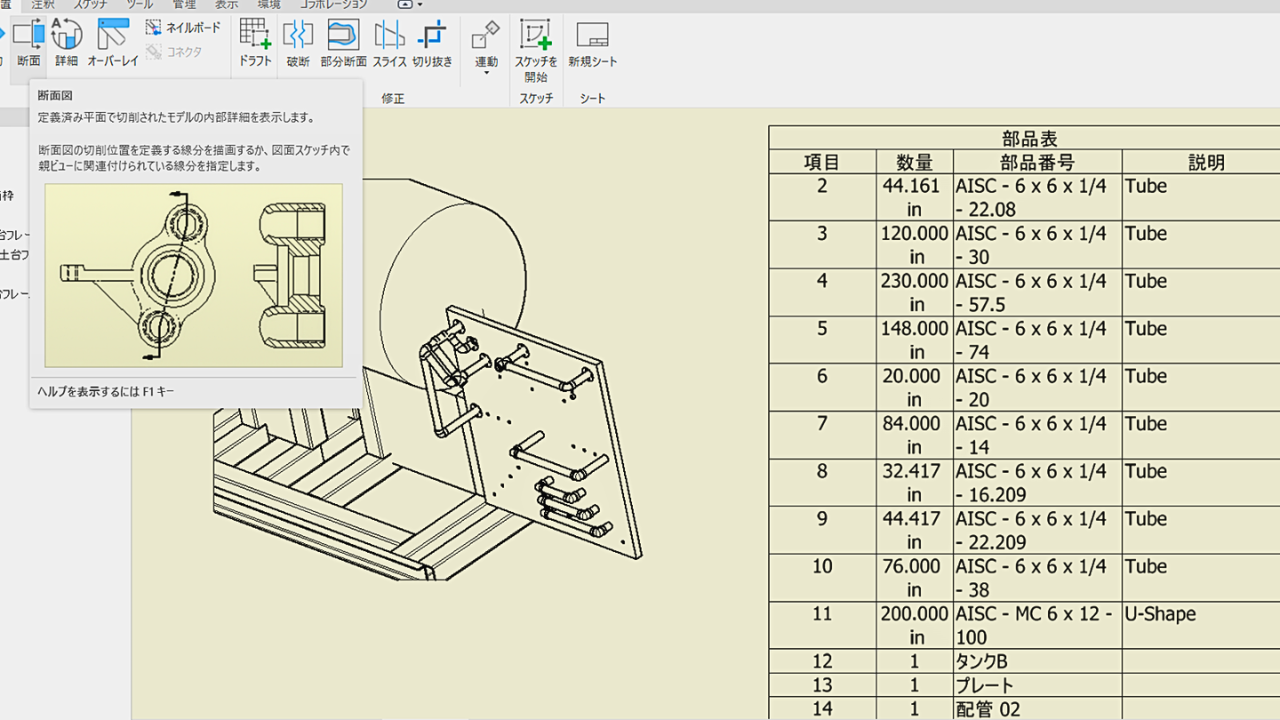The image size is (1280, 720).
Task: Click the ネイルボード (Nailboard) command
Action: [183, 28]
